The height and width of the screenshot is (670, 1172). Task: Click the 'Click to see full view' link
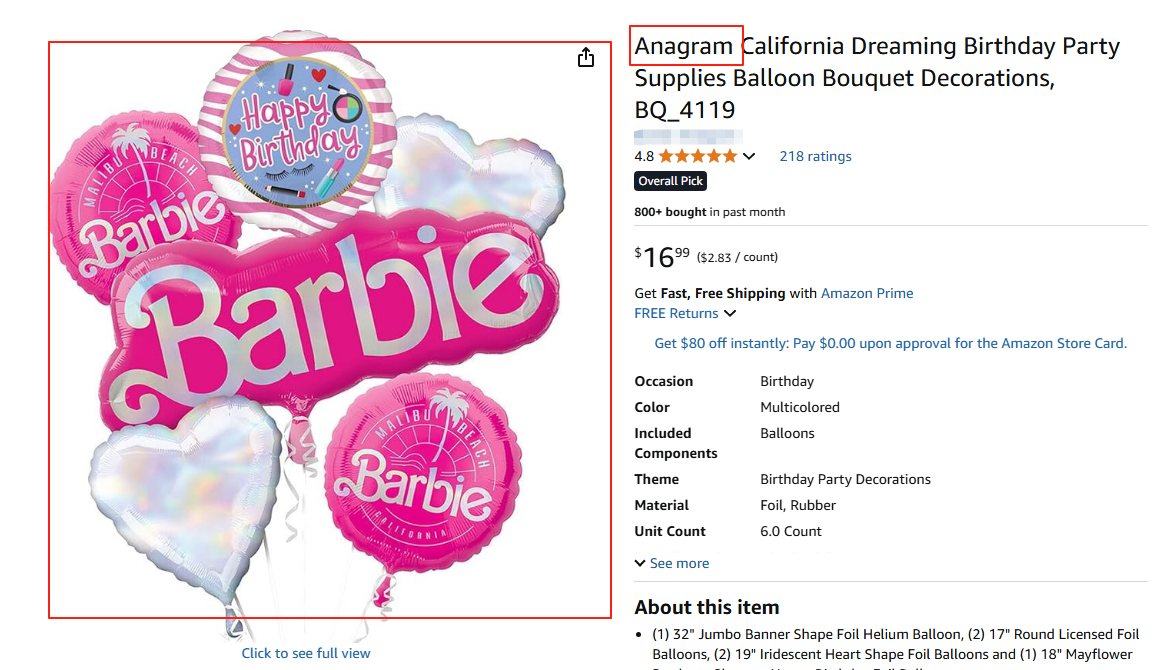click(306, 653)
